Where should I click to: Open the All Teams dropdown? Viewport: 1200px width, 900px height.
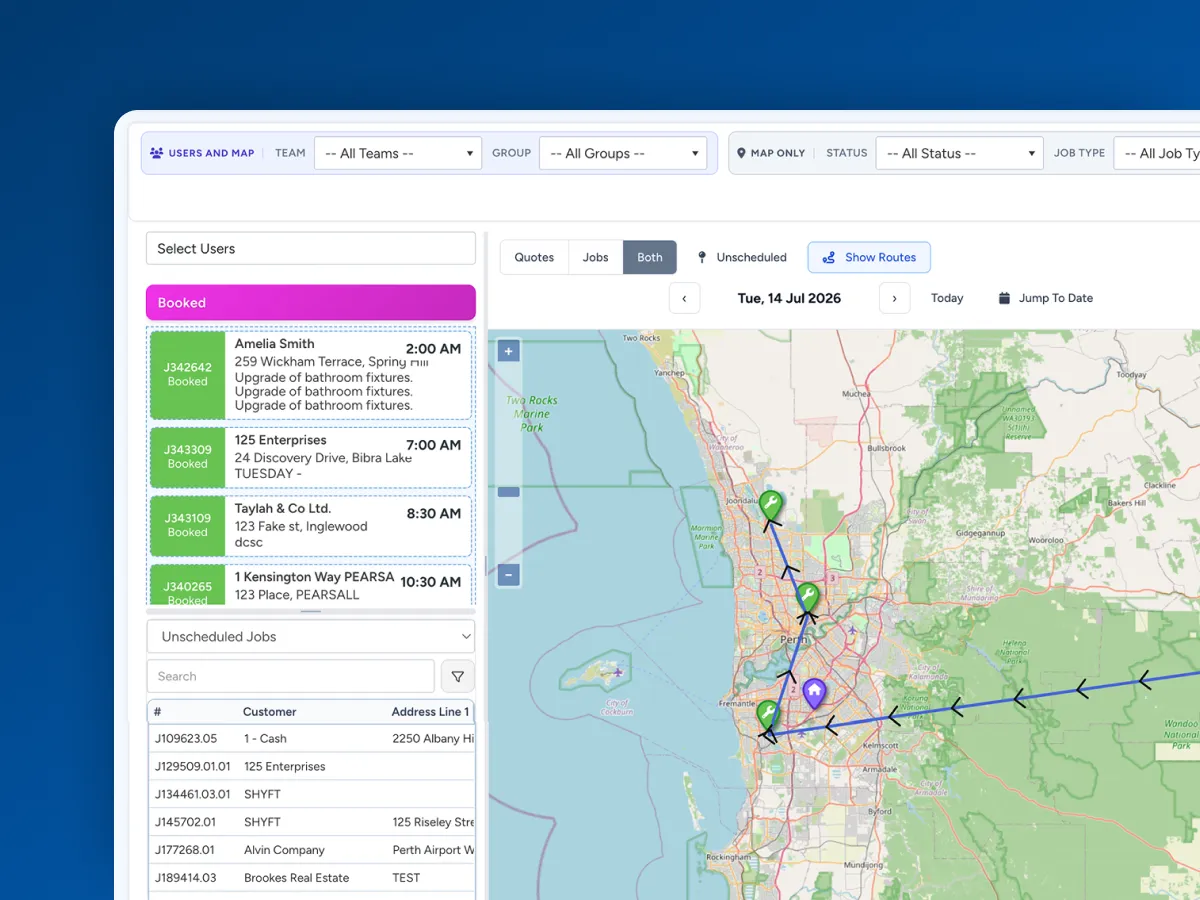point(398,153)
